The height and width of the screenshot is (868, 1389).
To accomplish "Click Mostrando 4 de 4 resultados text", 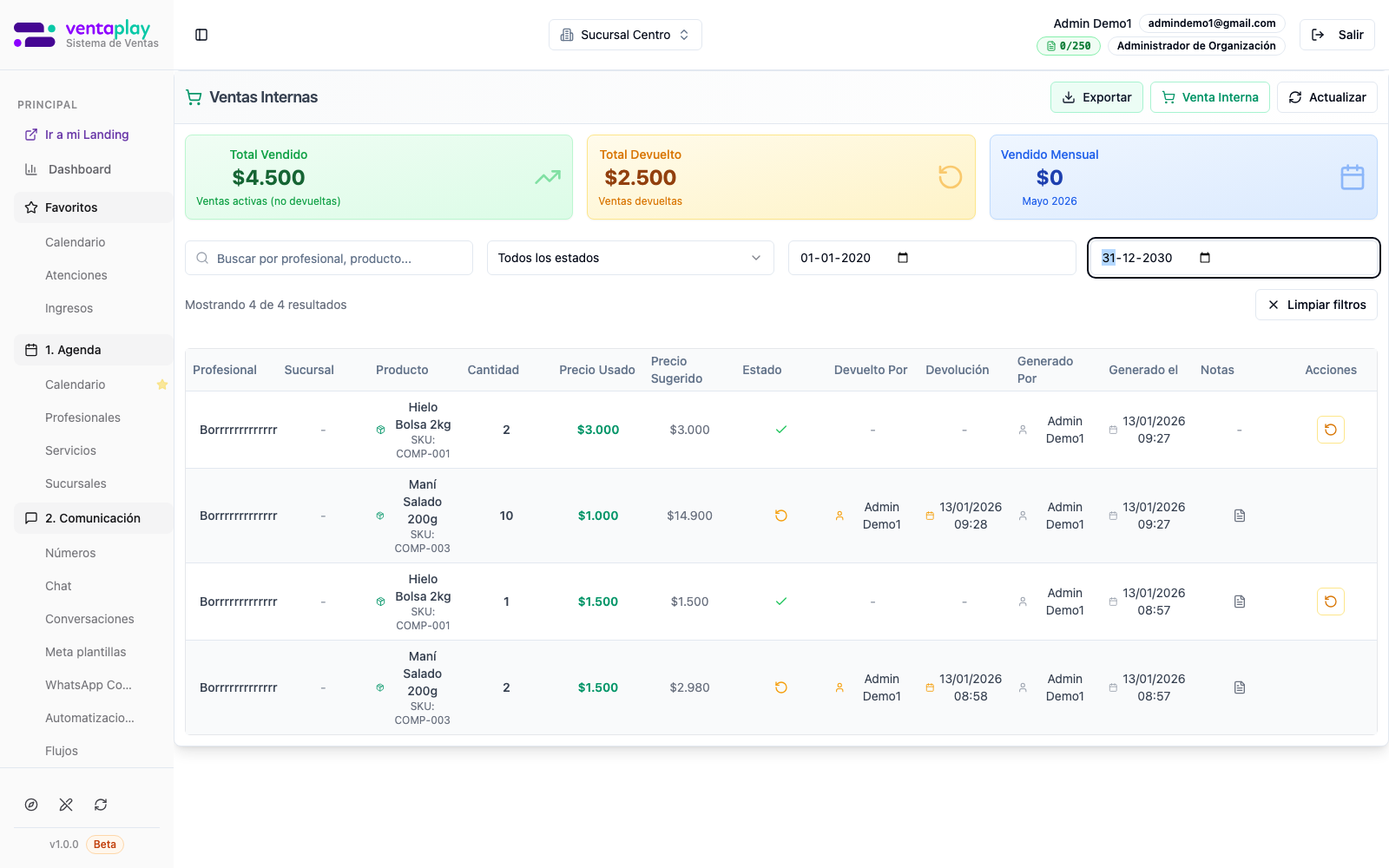I will click(x=266, y=305).
